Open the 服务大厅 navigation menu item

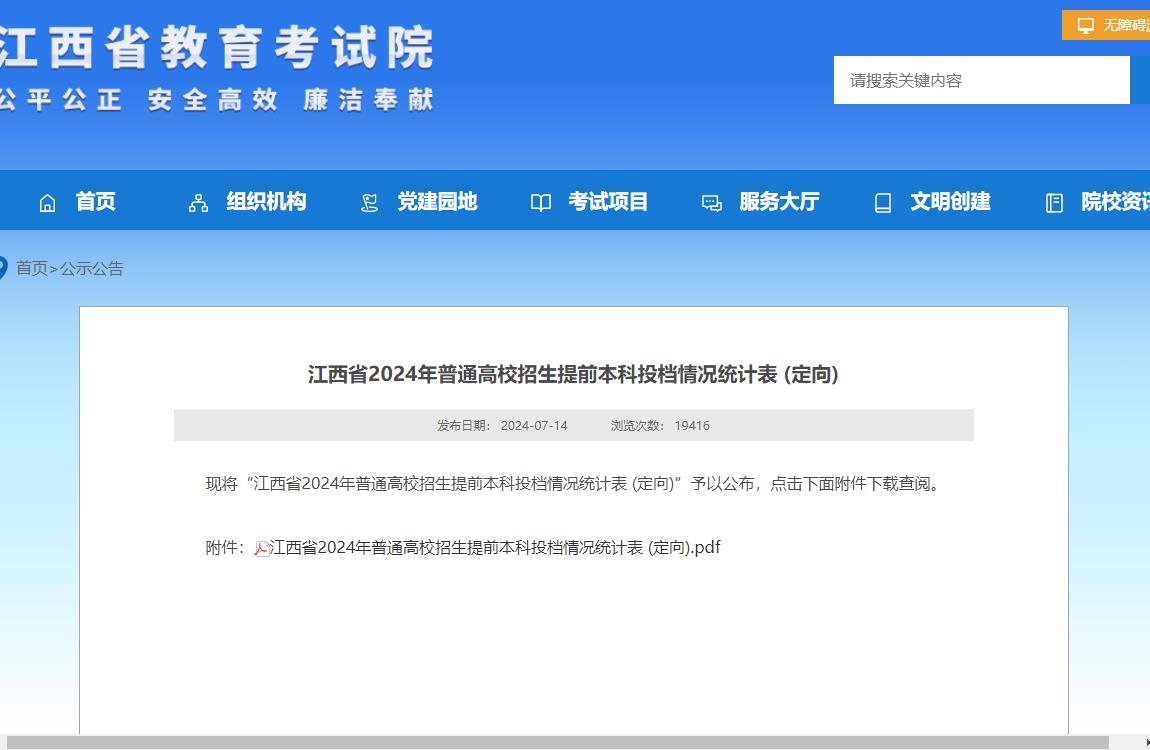click(778, 201)
